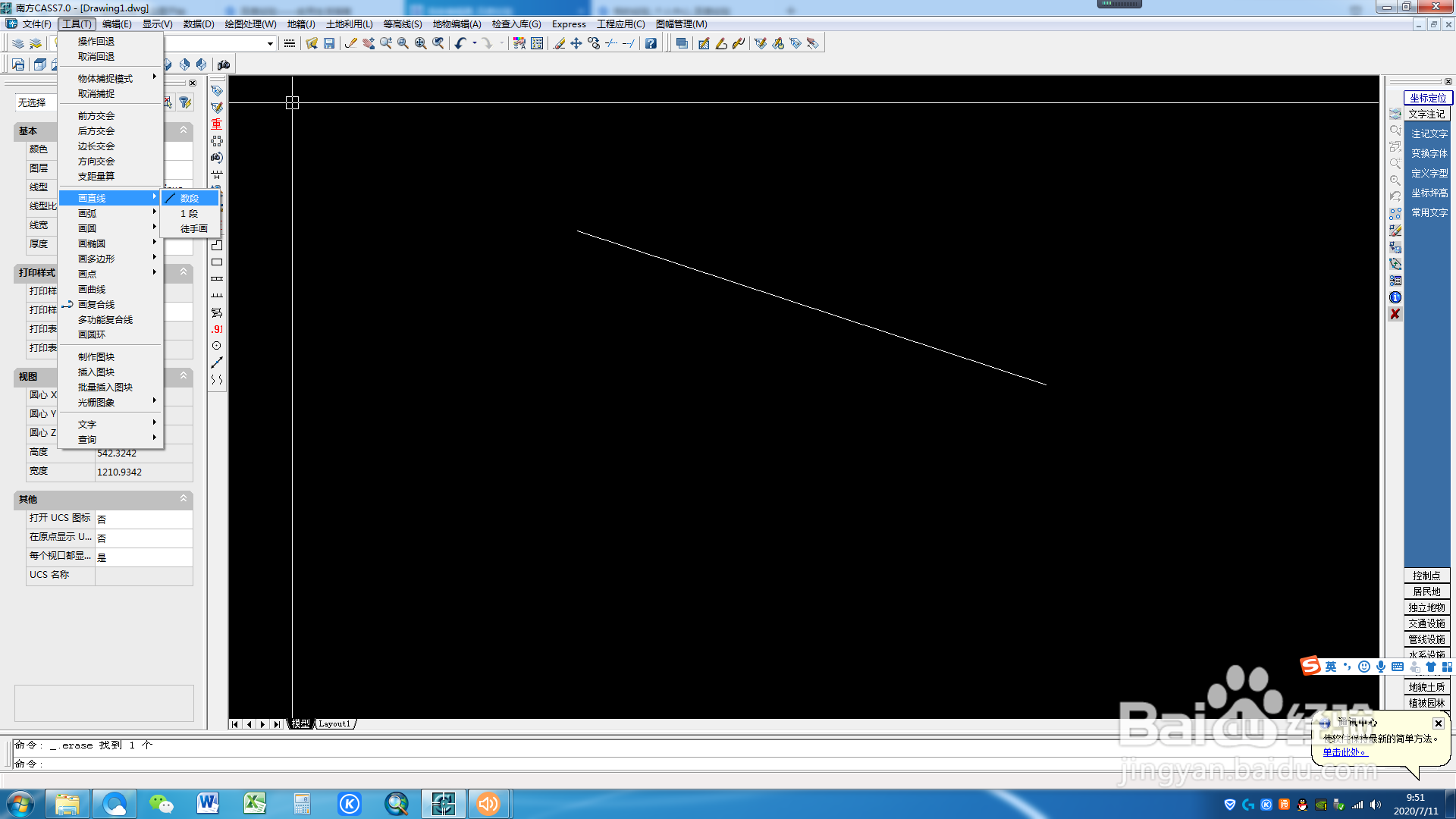Click the red X delete icon
The height and width of the screenshot is (819, 1456).
(x=1395, y=314)
